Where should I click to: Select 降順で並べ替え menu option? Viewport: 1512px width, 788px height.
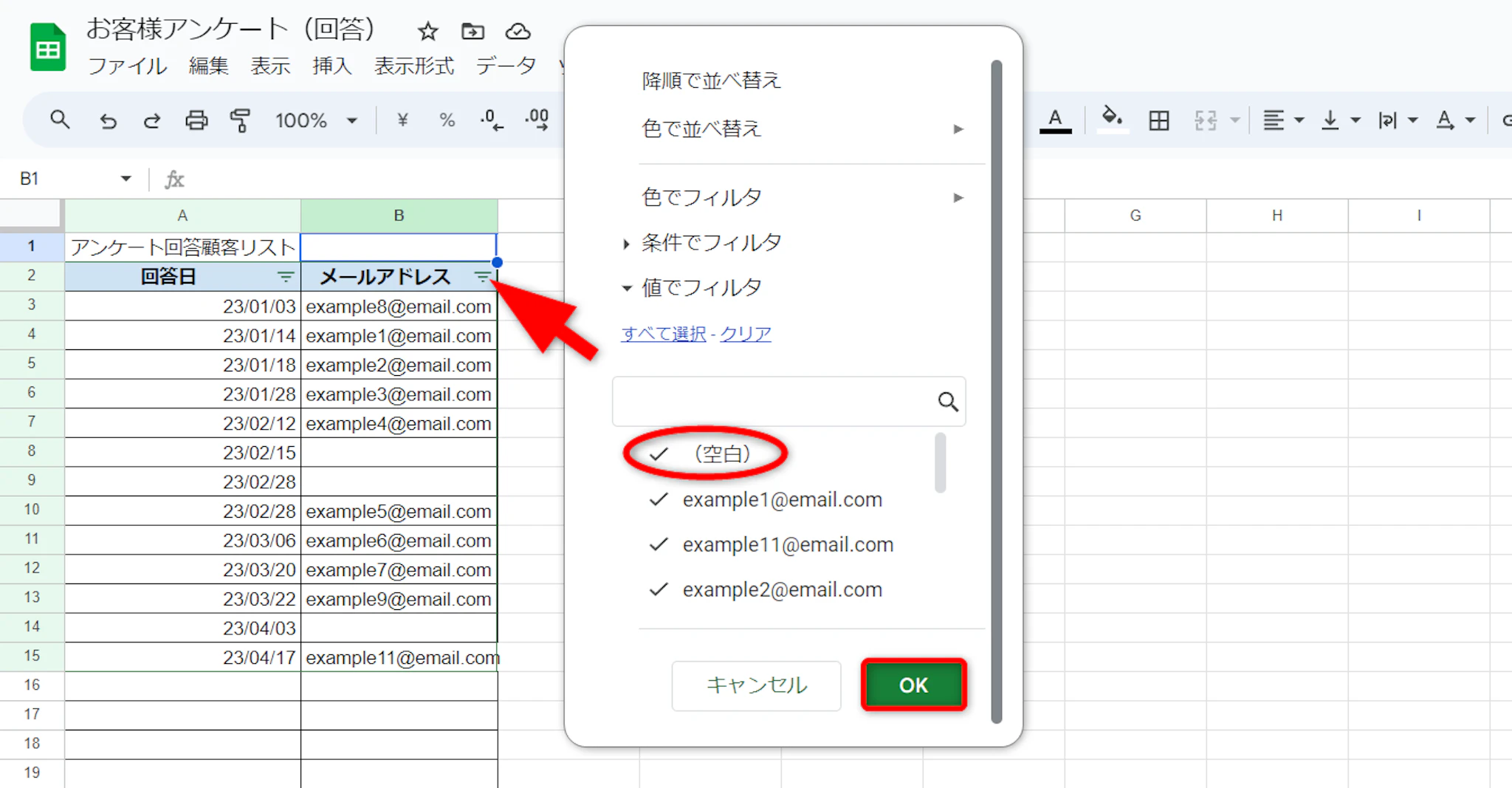coord(711,80)
